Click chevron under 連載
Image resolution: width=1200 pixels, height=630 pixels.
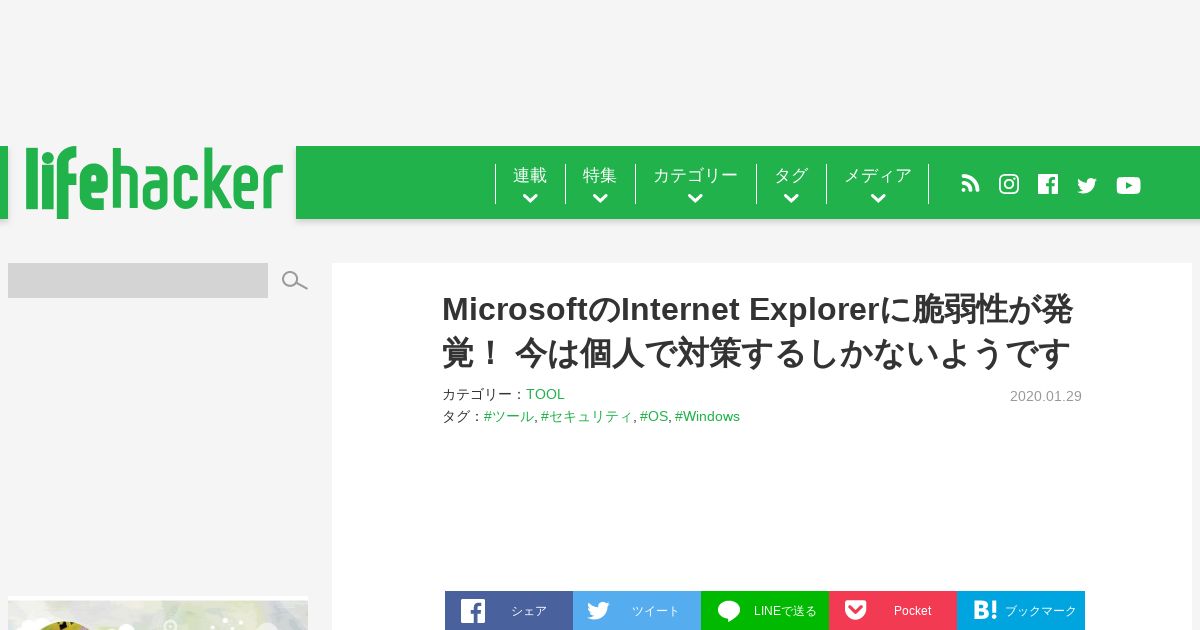pos(530,199)
